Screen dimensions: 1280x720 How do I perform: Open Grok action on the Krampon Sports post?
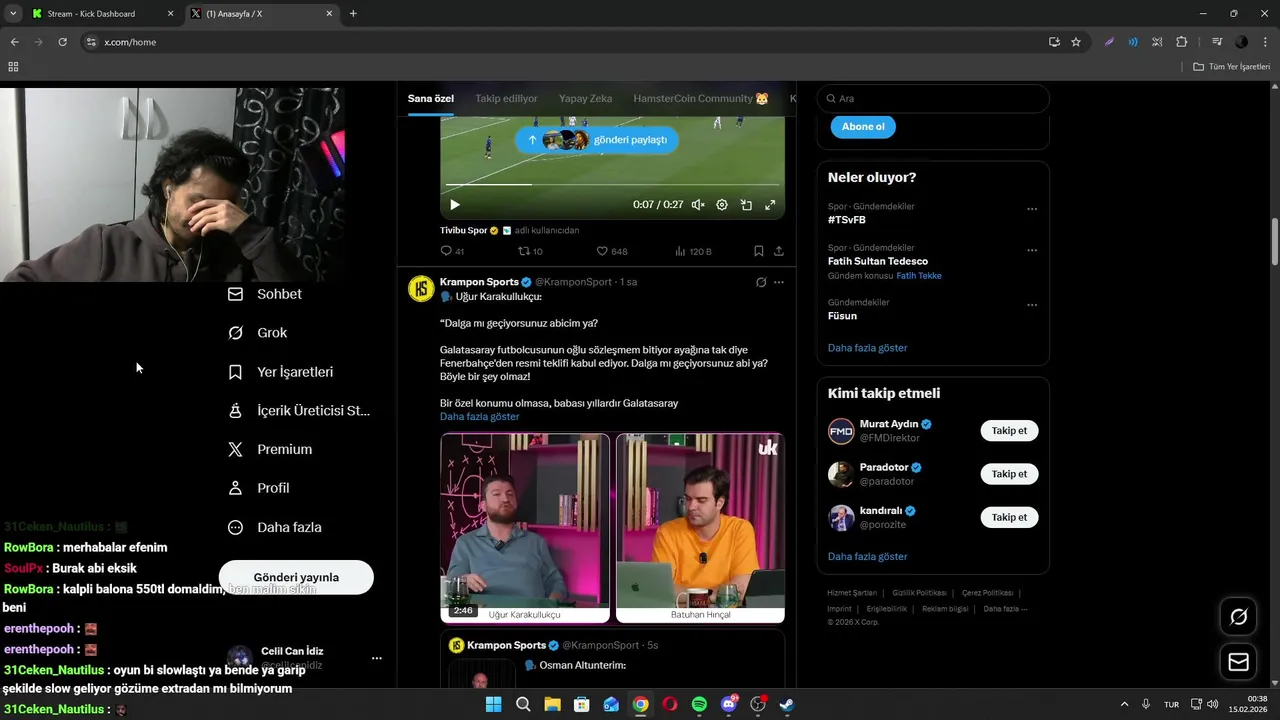pos(761,282)
